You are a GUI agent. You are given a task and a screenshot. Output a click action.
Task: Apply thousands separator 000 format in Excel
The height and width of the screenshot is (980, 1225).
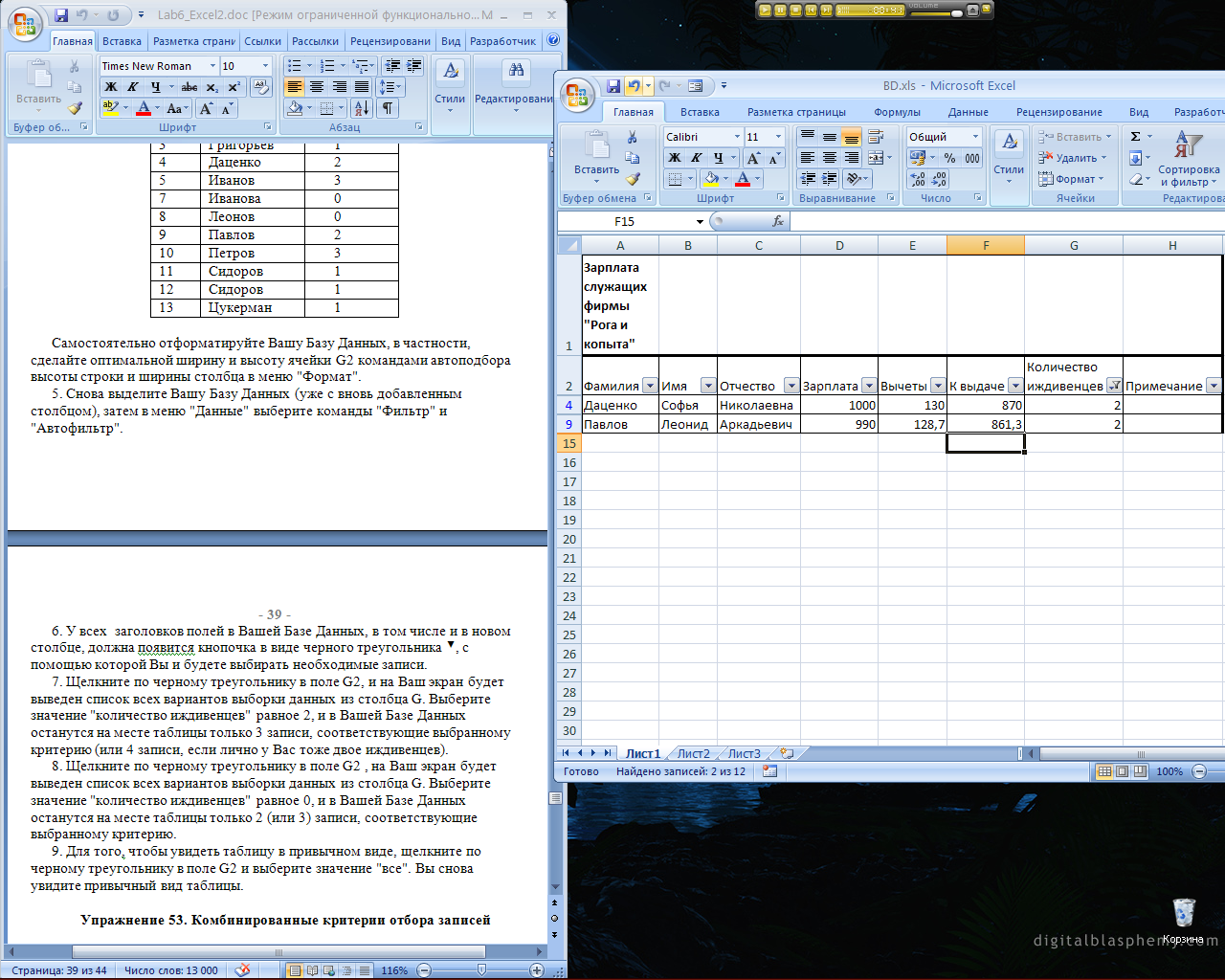(972, 158)
